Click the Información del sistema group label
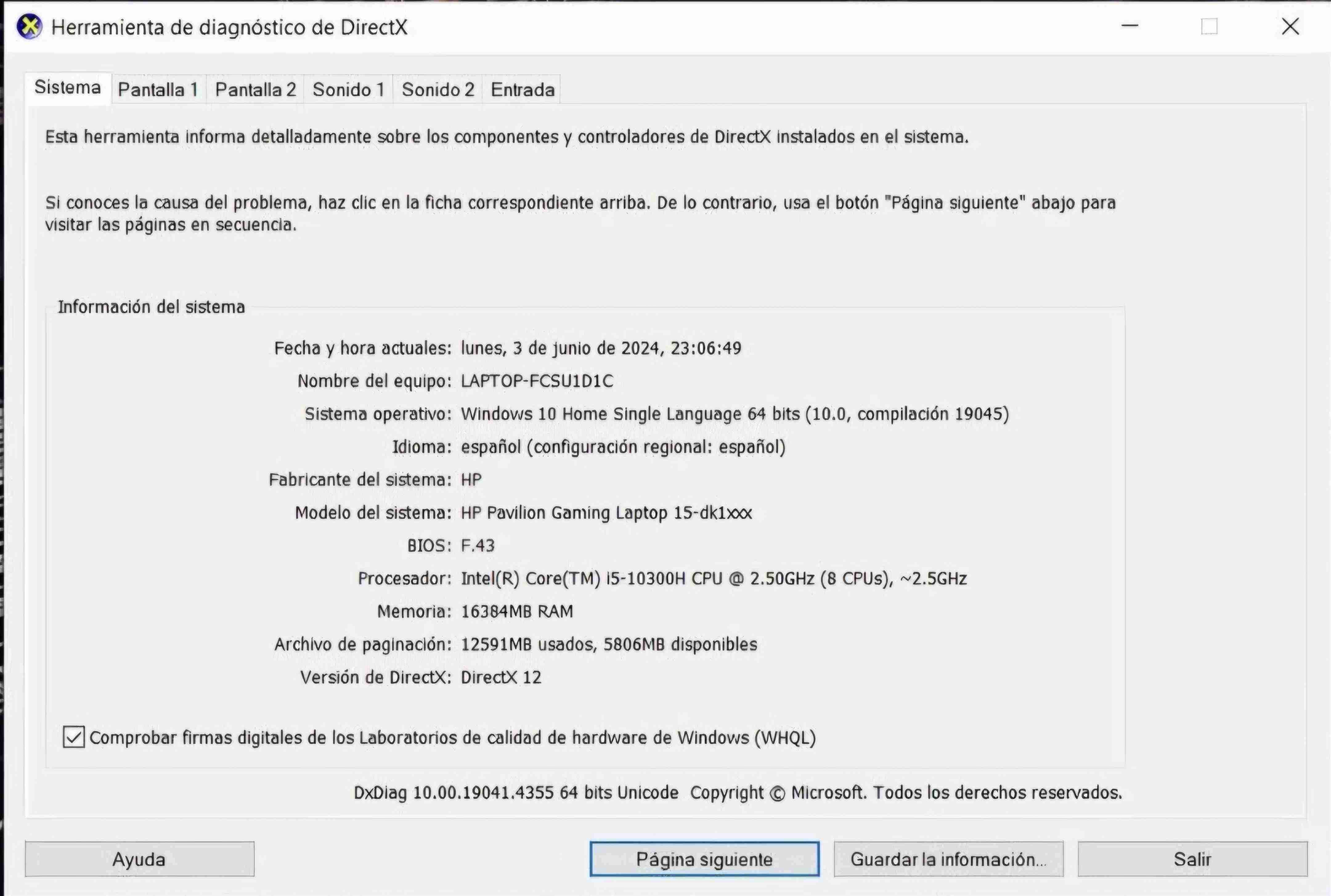The width and height of the screenshot is (1331, 896). pyautogui.click(x=151, y=307)
